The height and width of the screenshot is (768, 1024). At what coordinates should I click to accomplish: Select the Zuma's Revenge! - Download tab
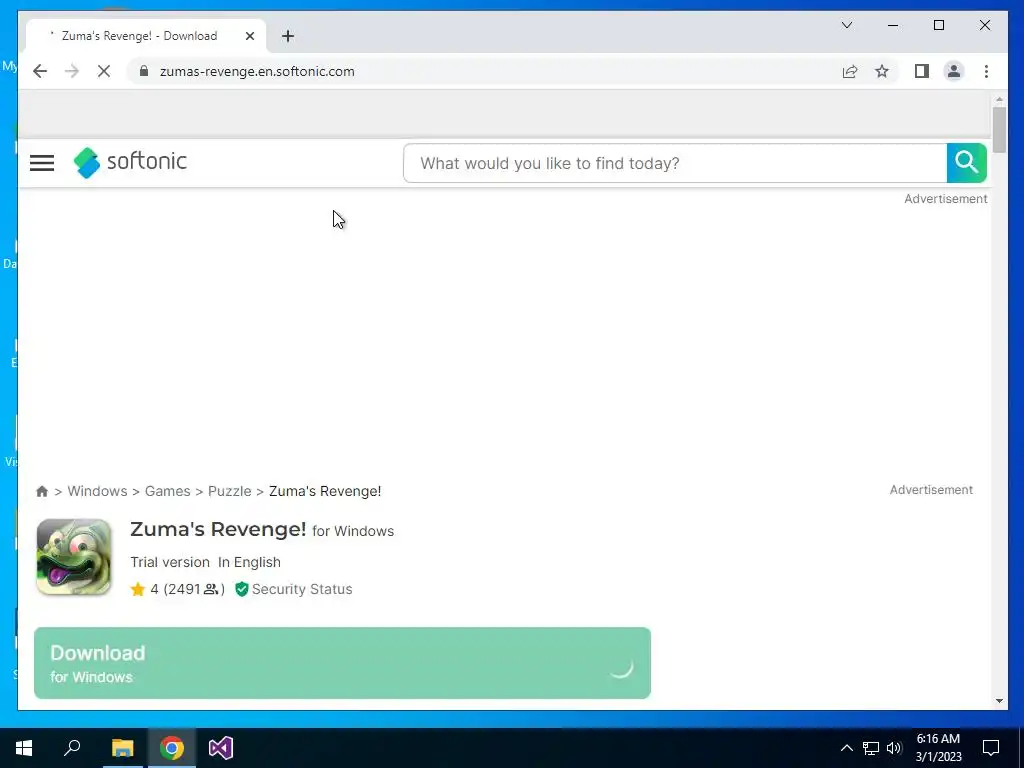pyautogui.click(x=146, y=36)
